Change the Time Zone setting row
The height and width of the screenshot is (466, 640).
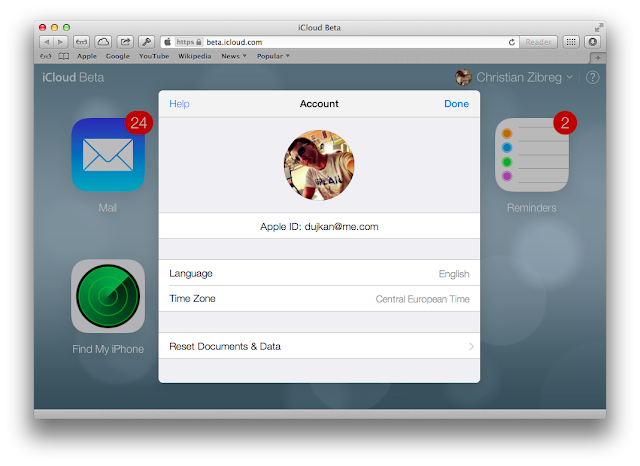[319, 299]
